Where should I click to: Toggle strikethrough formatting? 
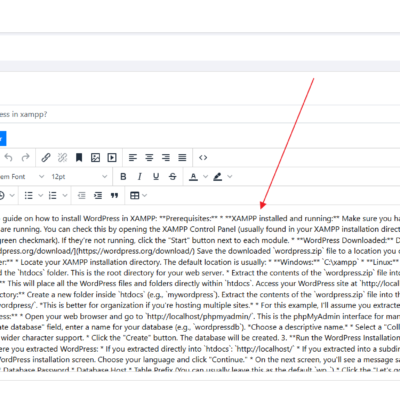[172, 177]
